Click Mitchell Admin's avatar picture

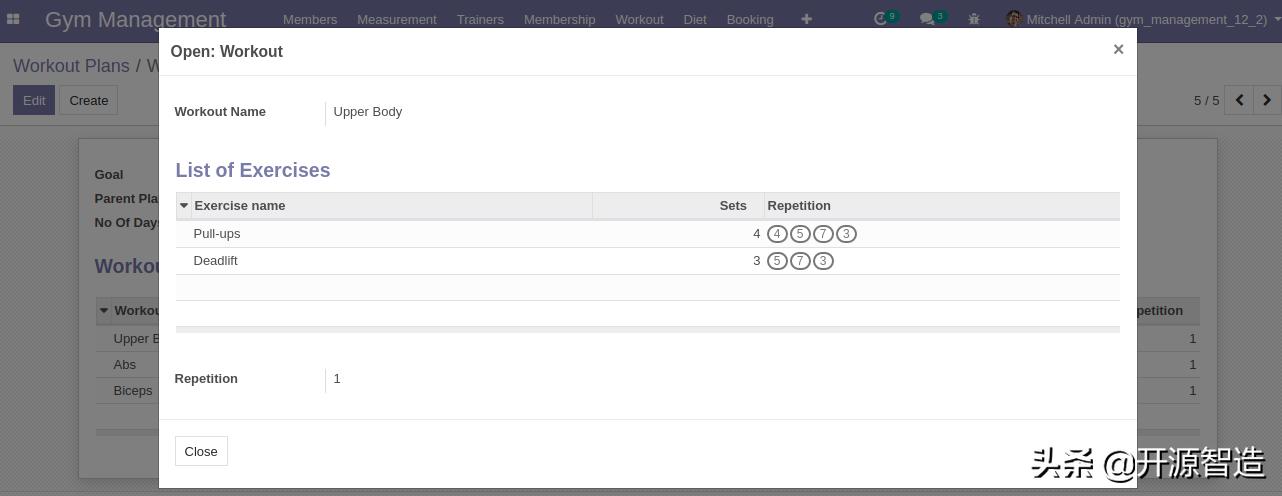(1014, 19)
